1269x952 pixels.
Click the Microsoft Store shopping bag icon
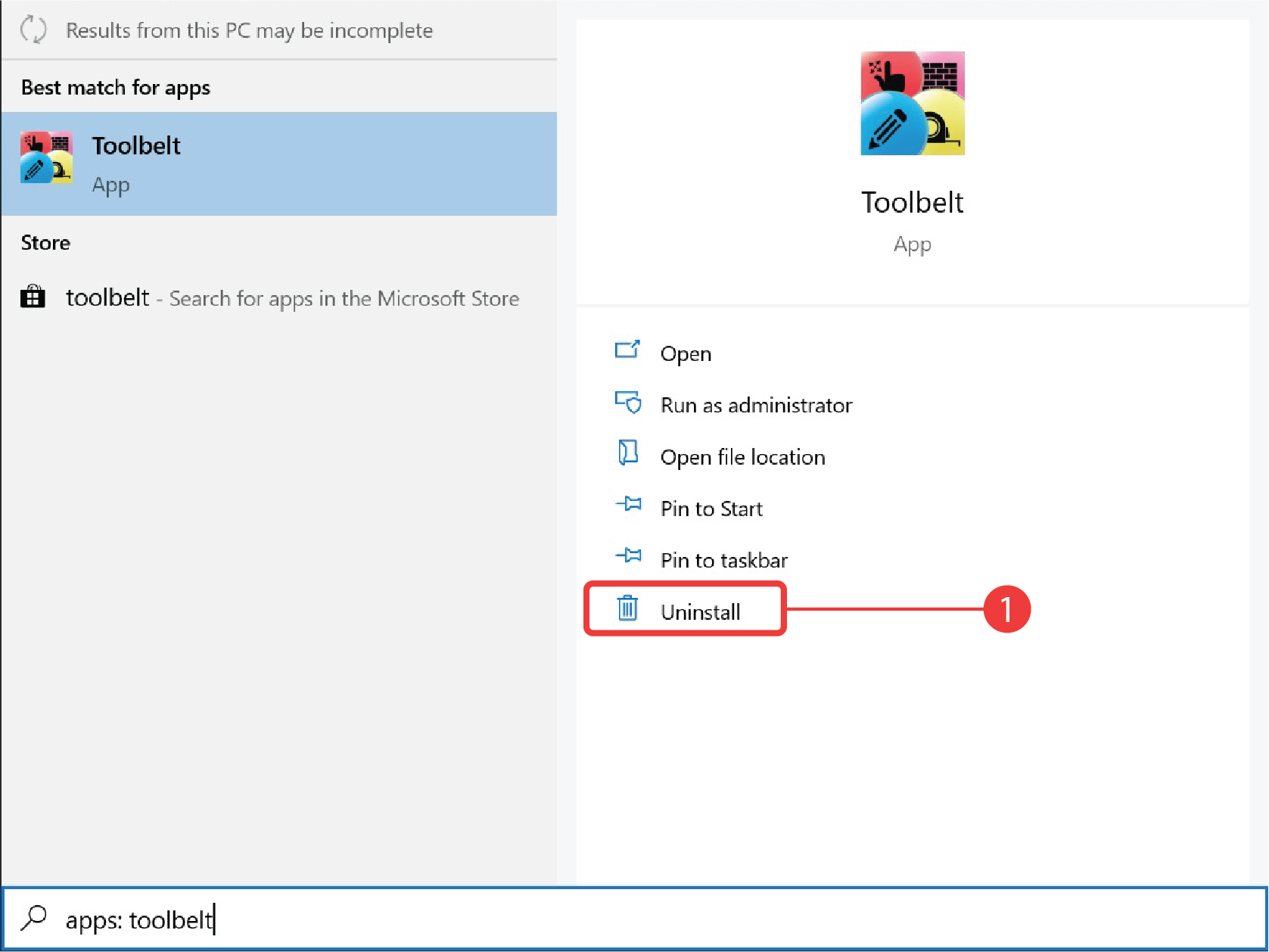click(x=32, y=297)
